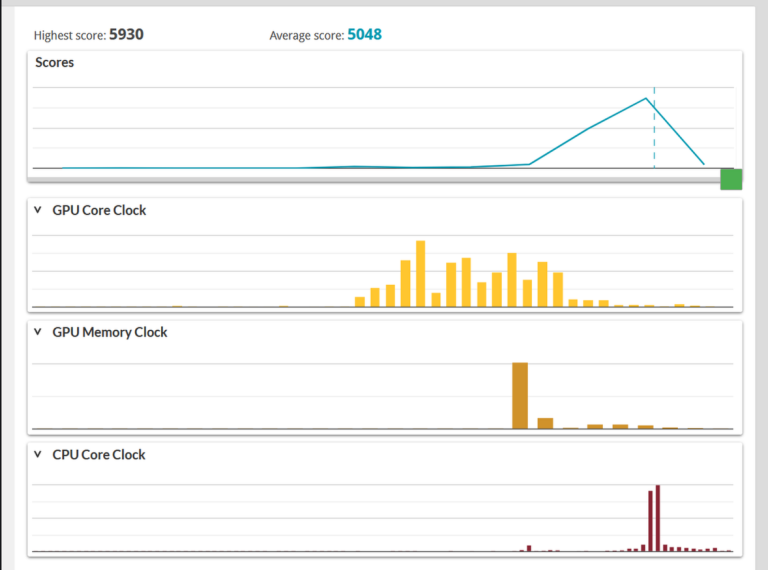Click the GPU Memory Clock heading
Viewport: 768px width, 570px height.
point(109,332)
